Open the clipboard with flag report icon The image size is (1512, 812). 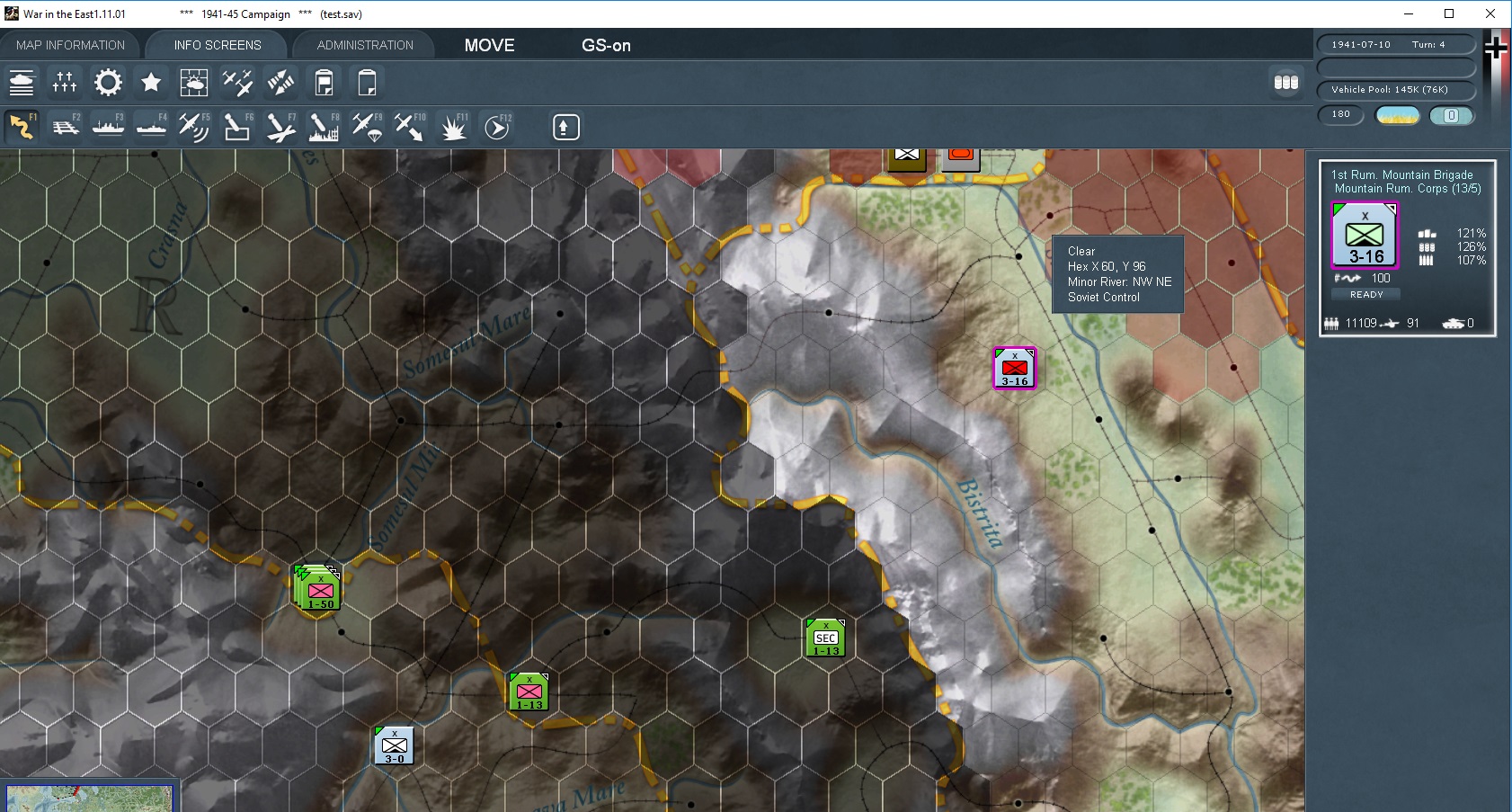[x=324, y=83]
